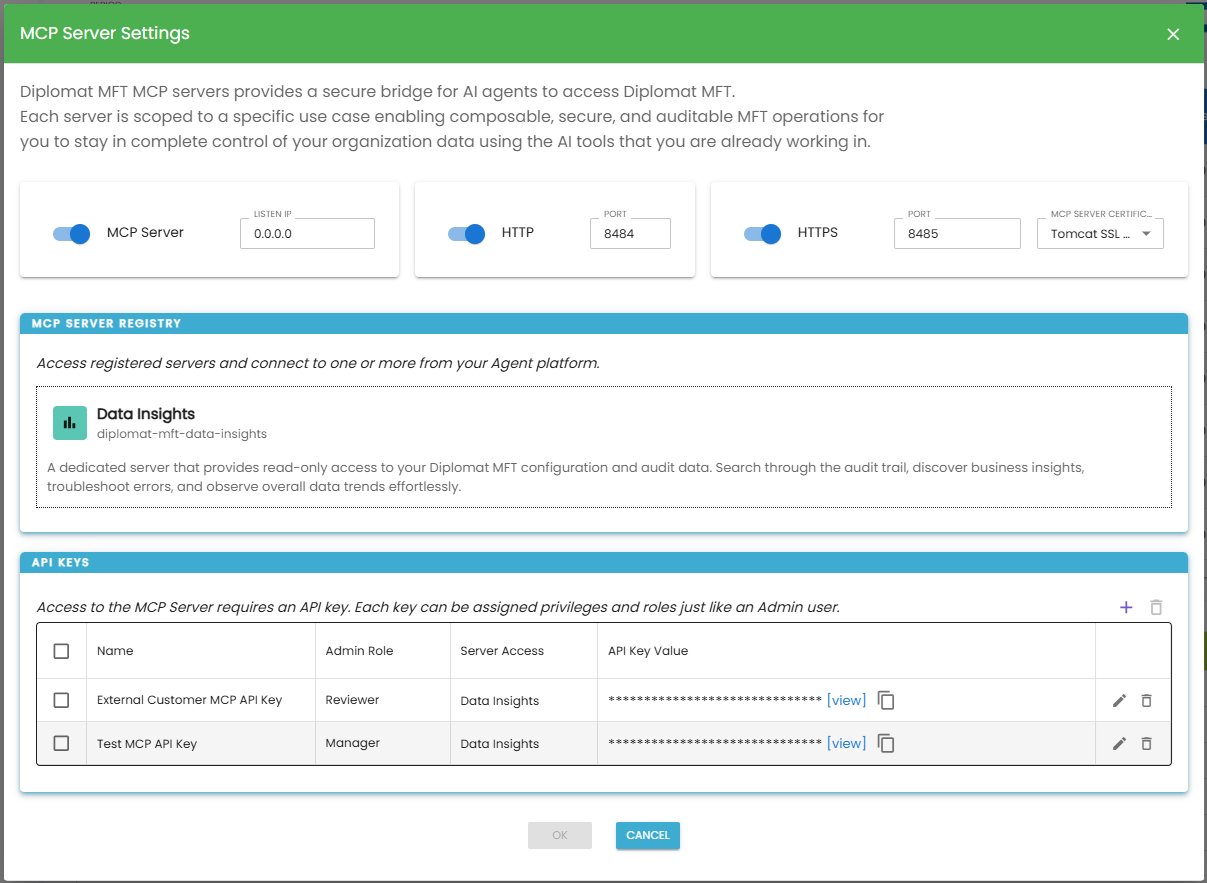Viewport: 1207px width, 883px height.
Task: Click the HTTPS port field showing 8485
Action: pyautogui.click(x=957, y=233)
